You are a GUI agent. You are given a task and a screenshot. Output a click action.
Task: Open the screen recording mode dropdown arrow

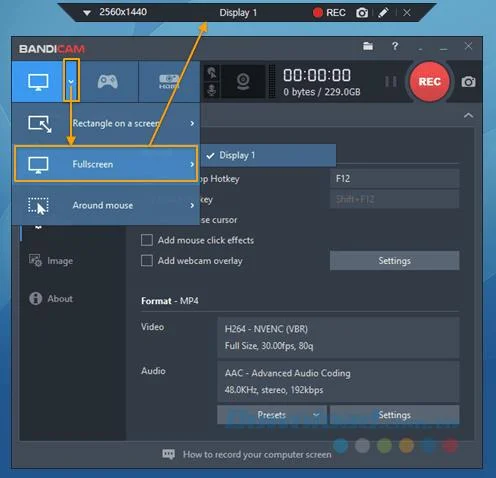tap(71, 81)
